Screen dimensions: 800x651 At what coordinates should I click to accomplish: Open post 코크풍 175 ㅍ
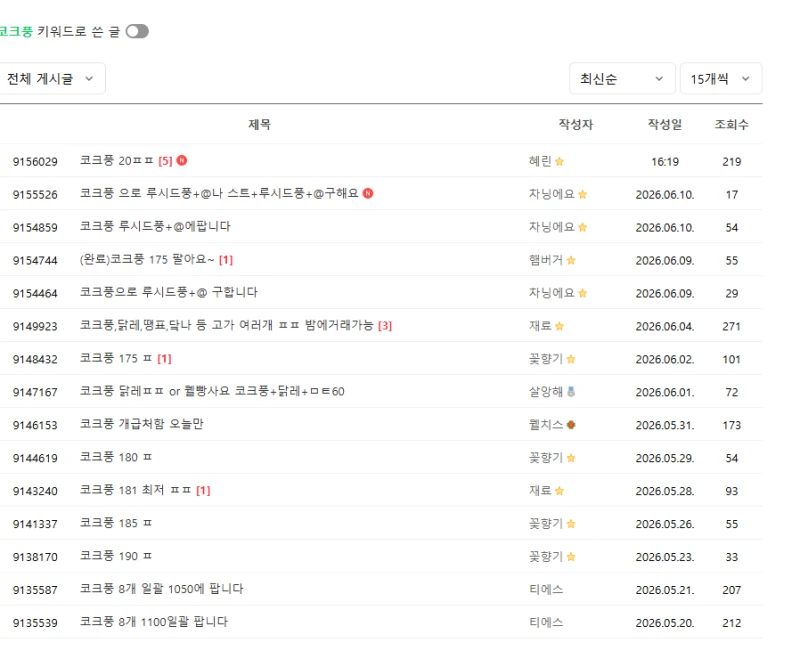point(116,358)
